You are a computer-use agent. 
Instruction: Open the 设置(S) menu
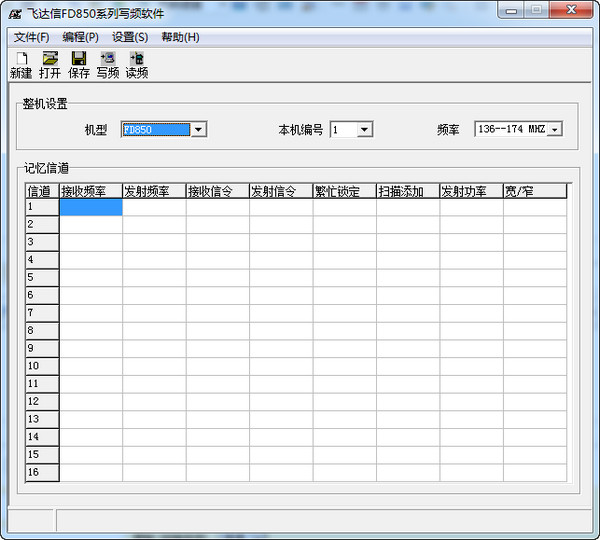coord(130,38)
